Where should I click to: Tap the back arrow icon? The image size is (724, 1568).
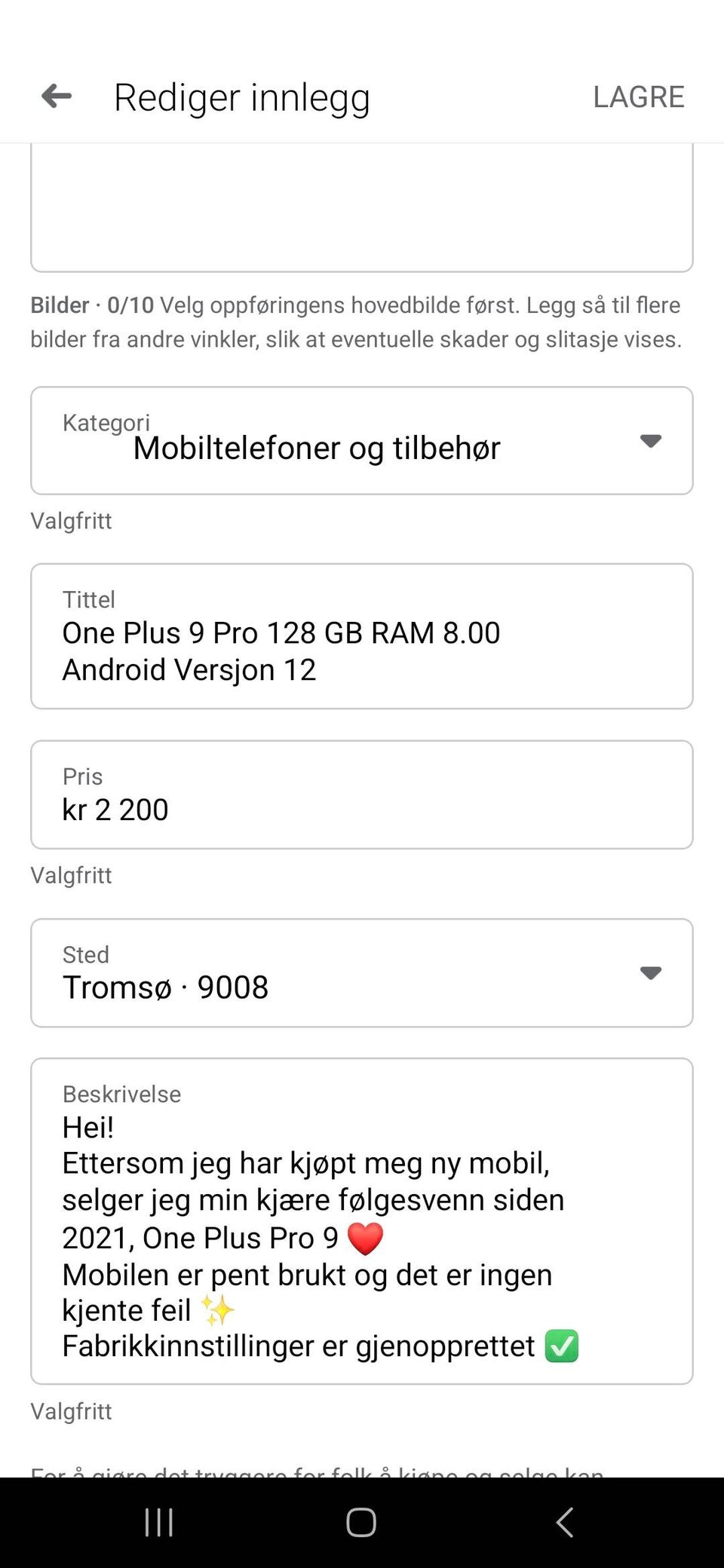click(x=57, y=96)
